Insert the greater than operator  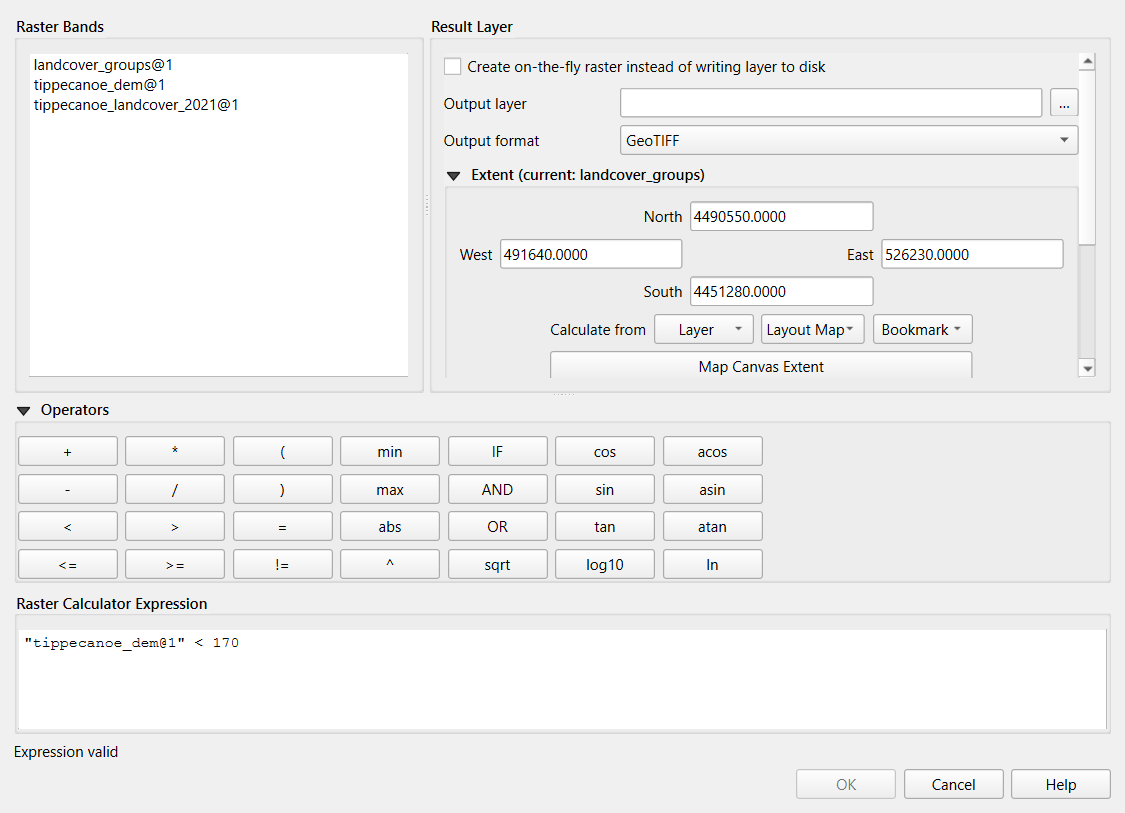175,527
